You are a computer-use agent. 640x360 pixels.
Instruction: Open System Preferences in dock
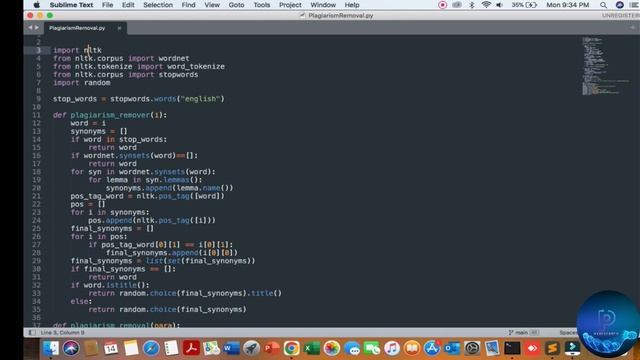click(472, 348)
